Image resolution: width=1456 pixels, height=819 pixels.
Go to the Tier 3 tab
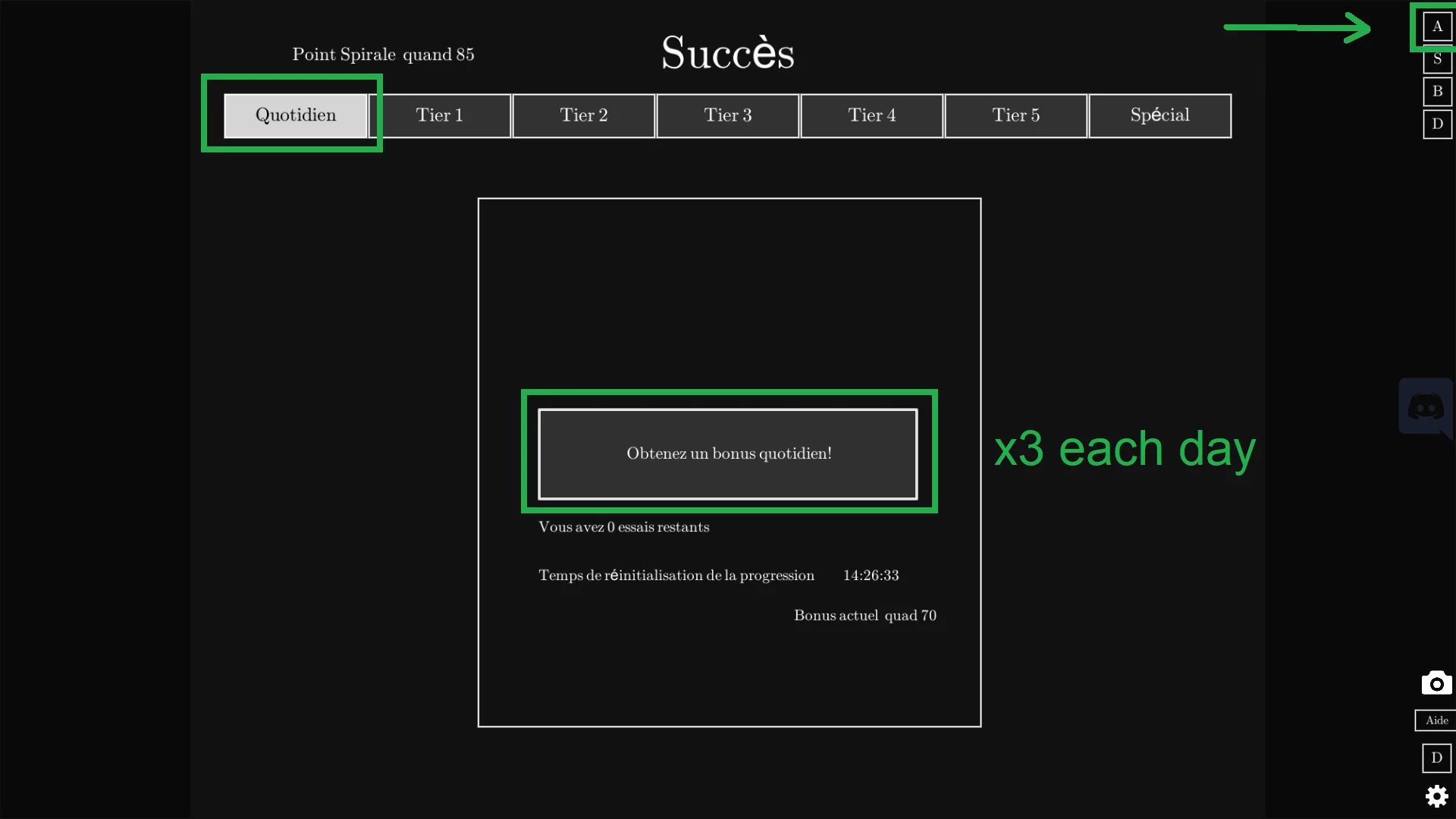coord(728,115)
